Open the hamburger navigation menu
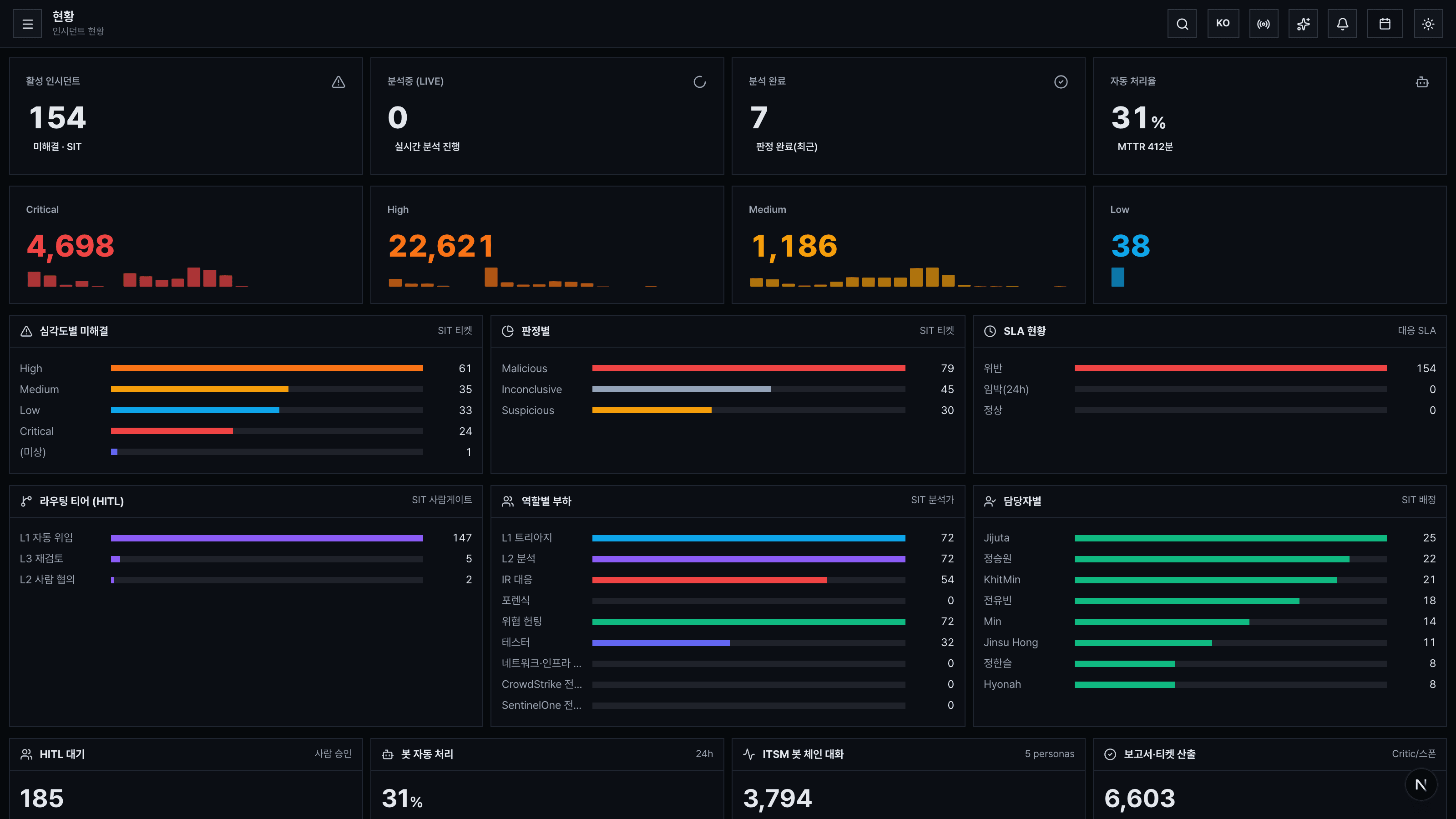1456x819 pixels. coord(27,24)
